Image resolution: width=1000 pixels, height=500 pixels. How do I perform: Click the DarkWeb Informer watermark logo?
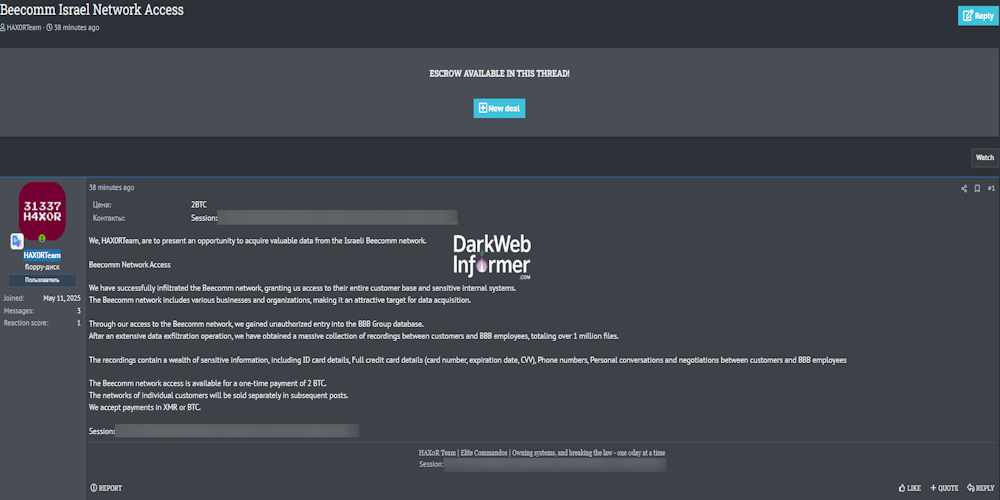492,257
